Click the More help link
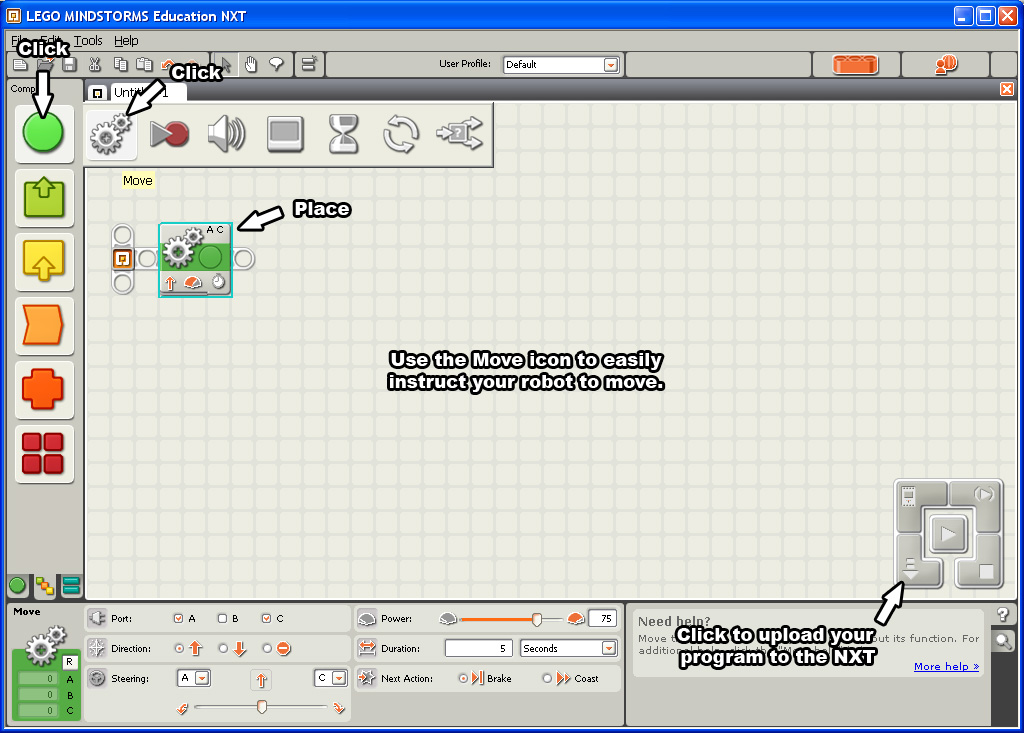This screenshot has width=1024, height=733. (x=946, y=666)
